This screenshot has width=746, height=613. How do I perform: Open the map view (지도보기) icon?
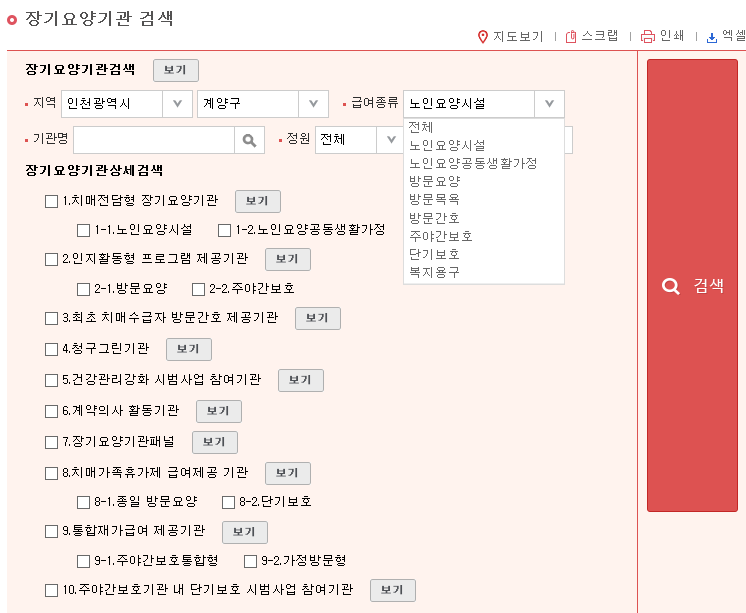coord(482,37)
